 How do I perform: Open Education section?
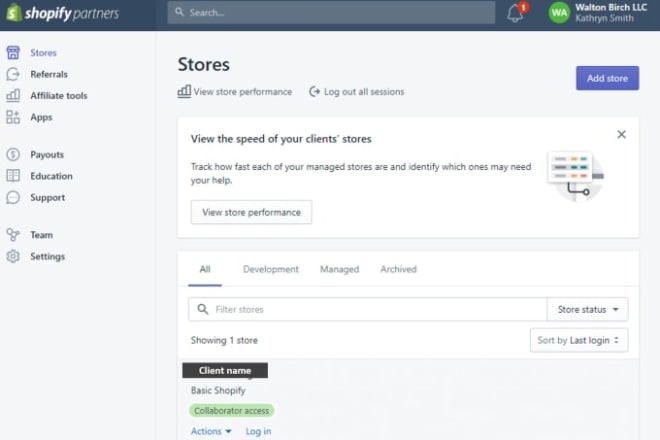(x=51, y=176)
